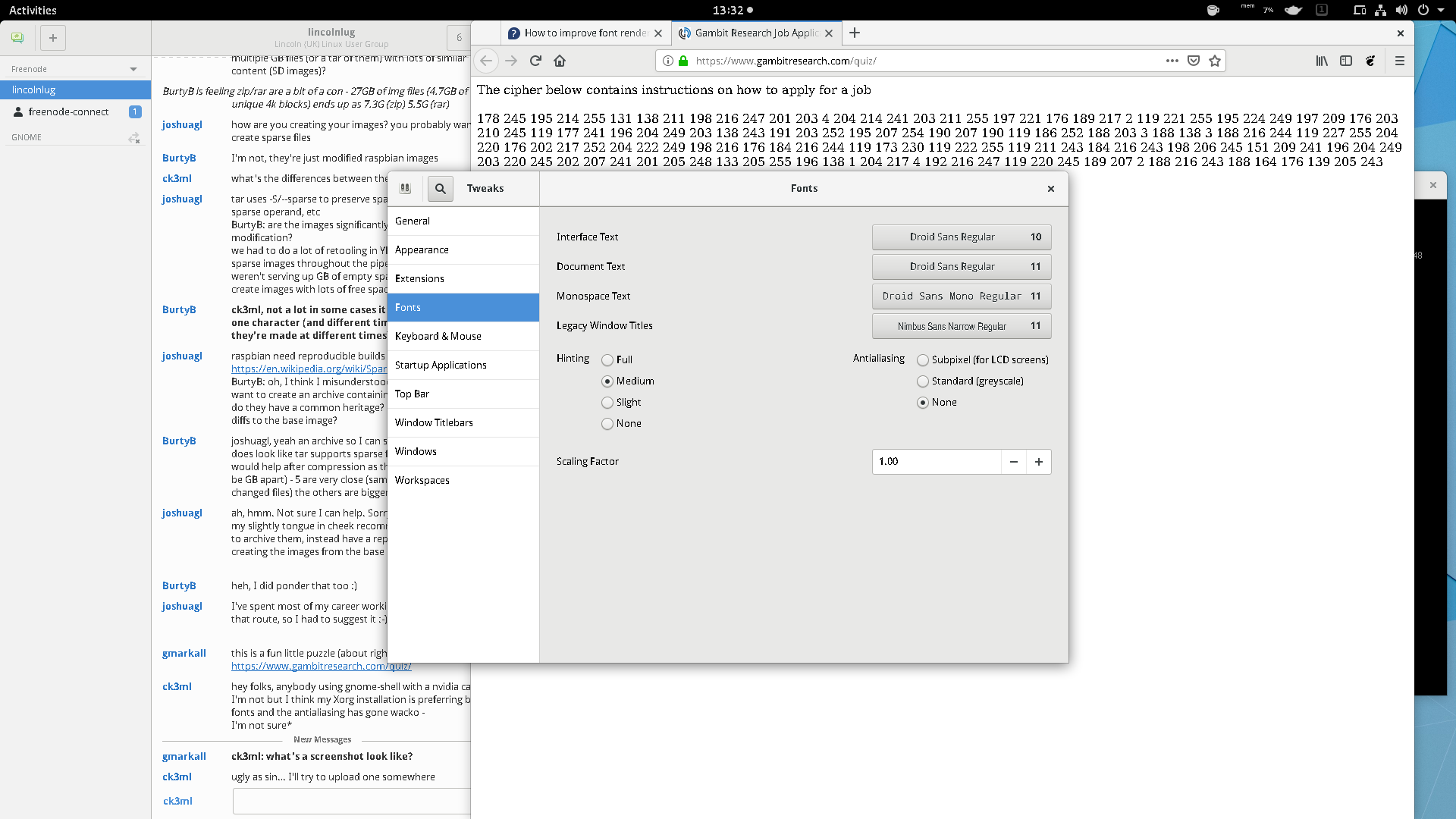Click the chat message input field
Image resolution: width=1456 pixels, height=819 pixels.
click(x=352, y=801)
